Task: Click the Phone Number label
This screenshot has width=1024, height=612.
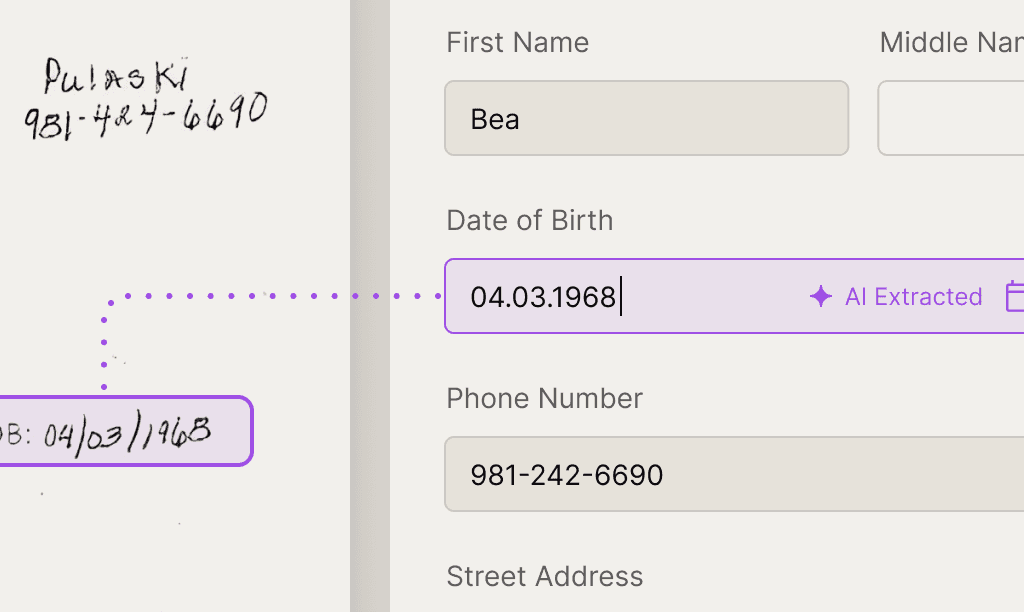Action: tap(544, 398)
